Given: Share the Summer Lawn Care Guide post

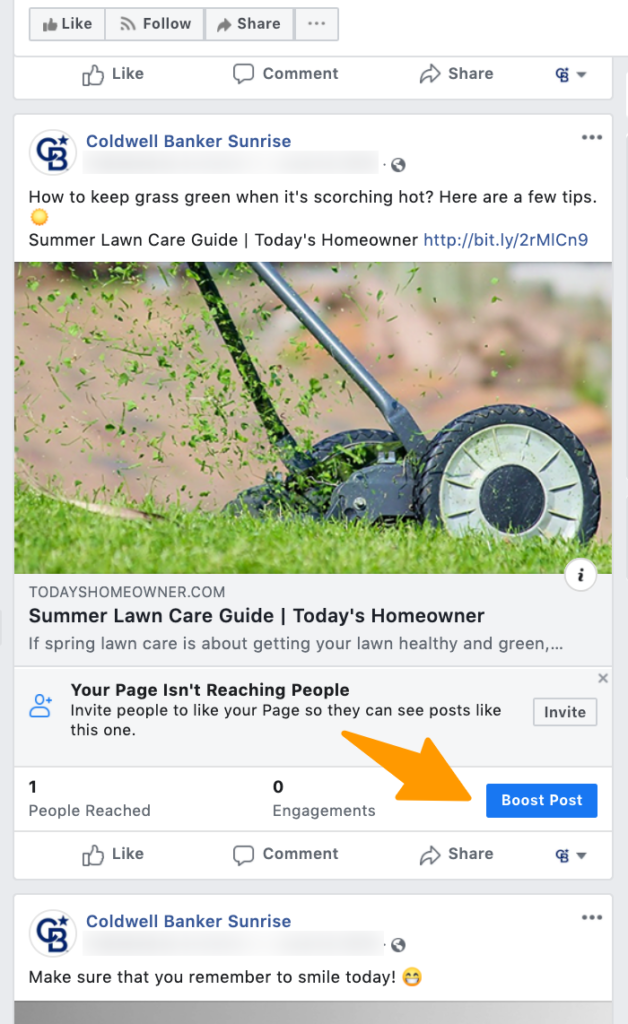Looking at the screenshot, I should click(x=456, y=854).
